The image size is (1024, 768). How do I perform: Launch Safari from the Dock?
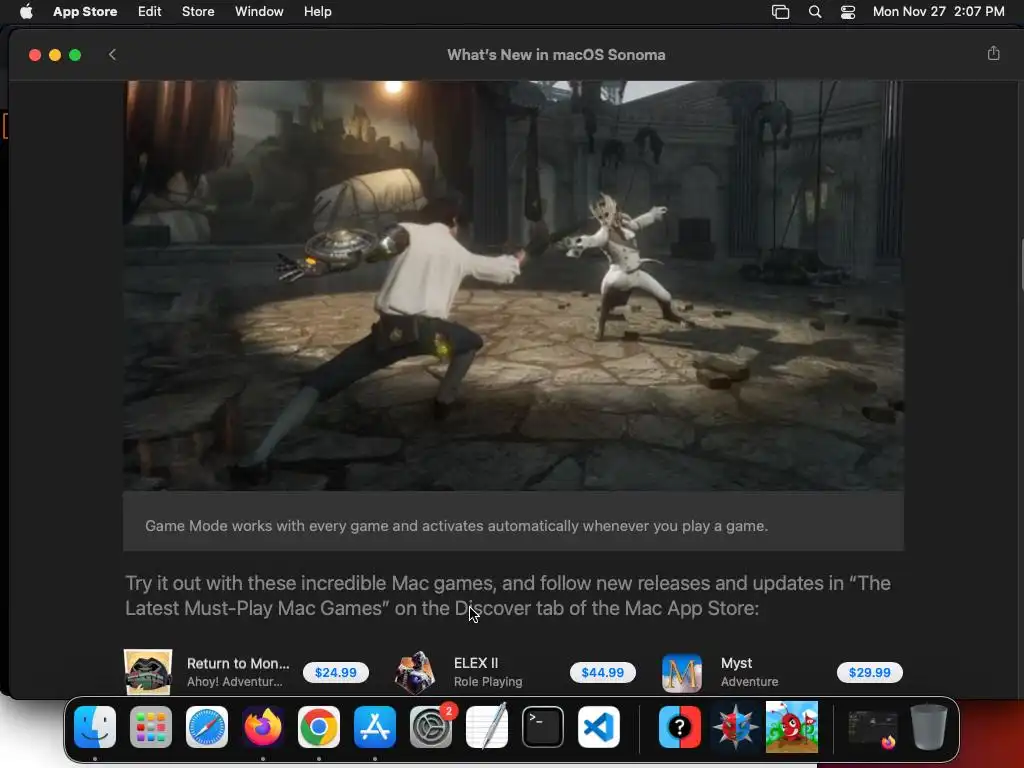207,727
